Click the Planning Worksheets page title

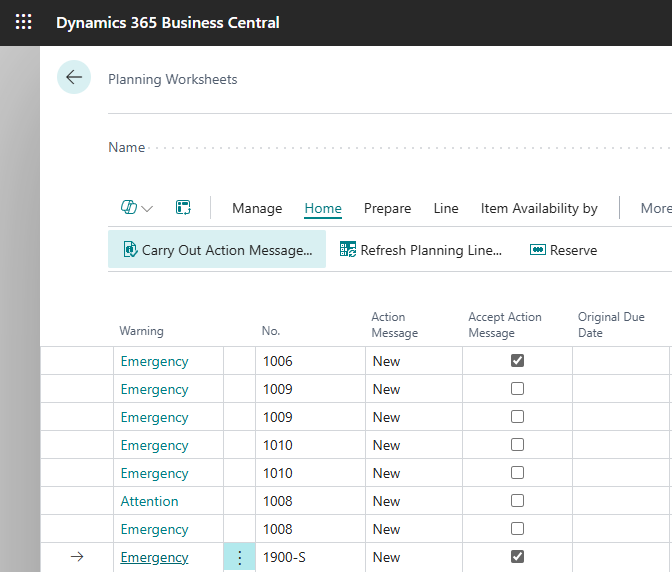point(173,79)
